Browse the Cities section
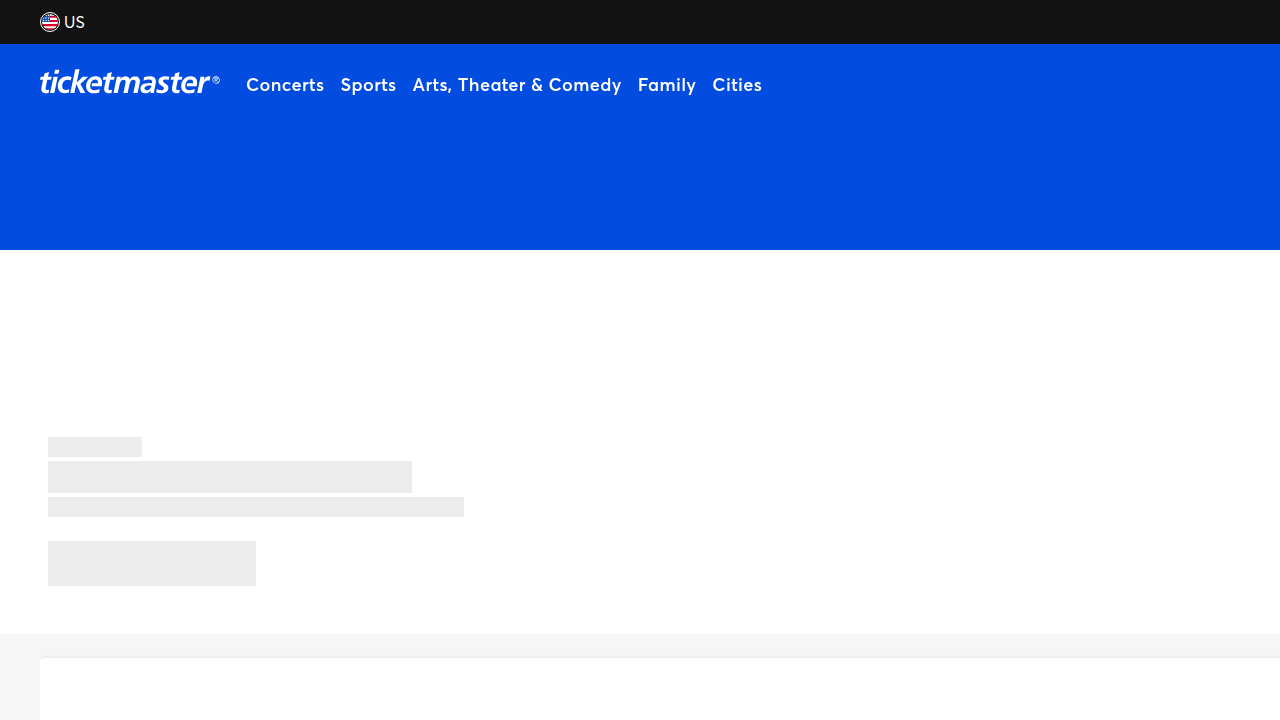The image size is (1280, 720). [x=737, y=85]
